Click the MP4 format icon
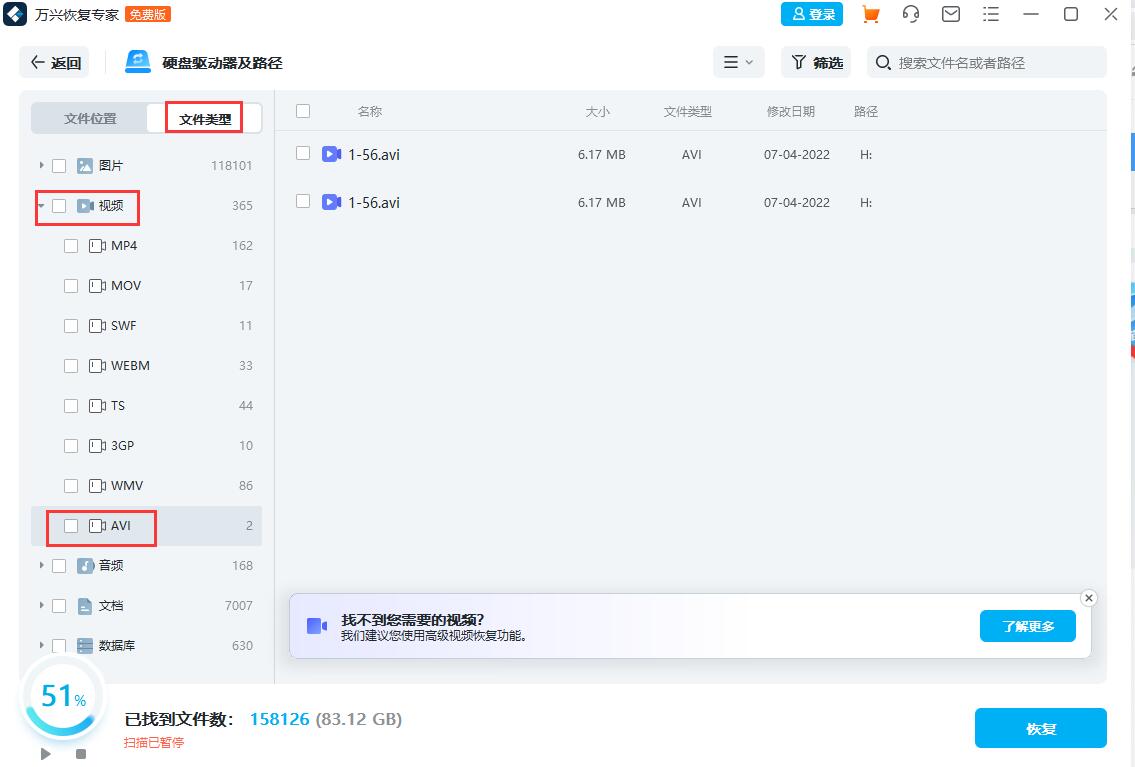Image resolution: width=1135 pixels, height=767 pixels. 97,246
